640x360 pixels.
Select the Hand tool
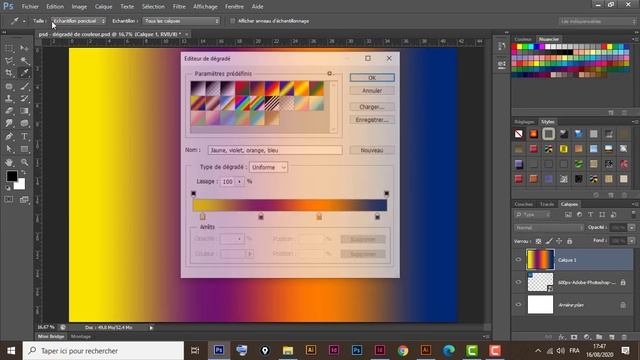pos(9,162)
